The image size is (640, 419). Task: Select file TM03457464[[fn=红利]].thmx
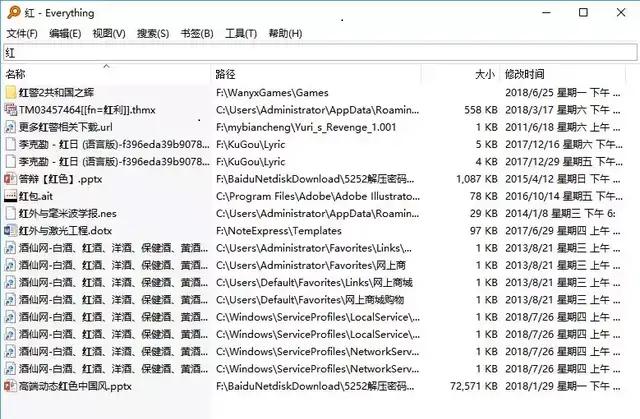[x=87, y=109]
